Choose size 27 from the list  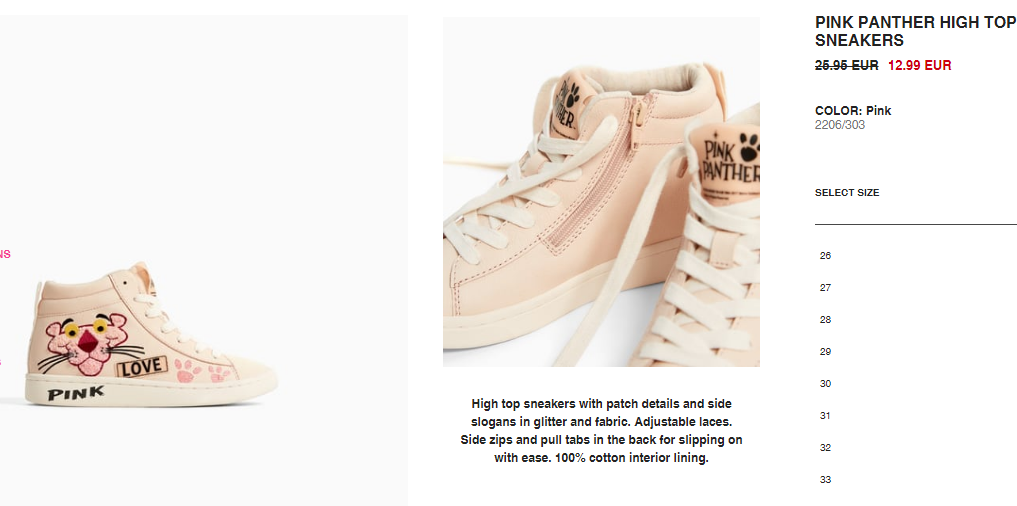825,287
